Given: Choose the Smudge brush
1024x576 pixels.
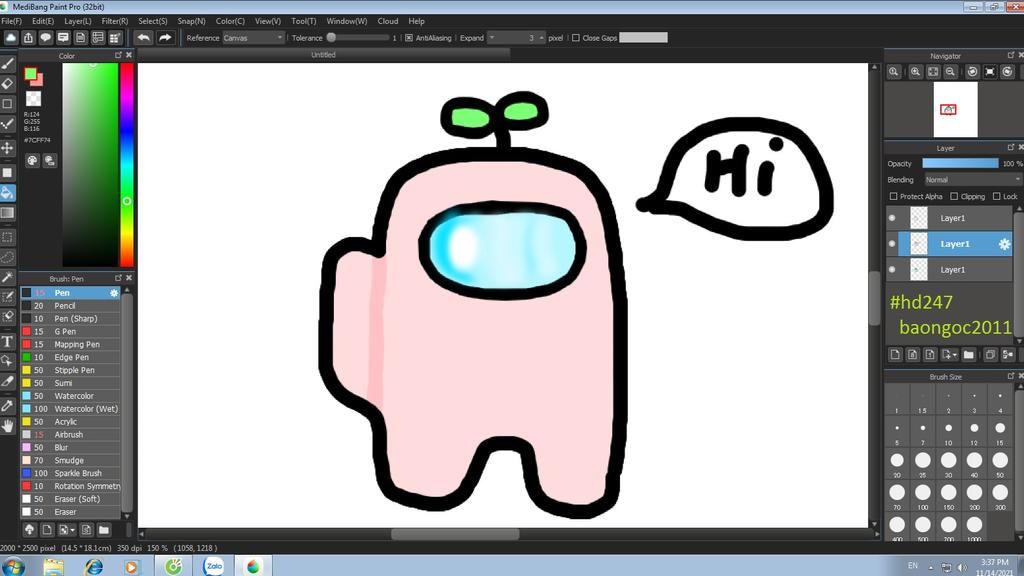Looking at the screenshot, I should pos(71,460).
